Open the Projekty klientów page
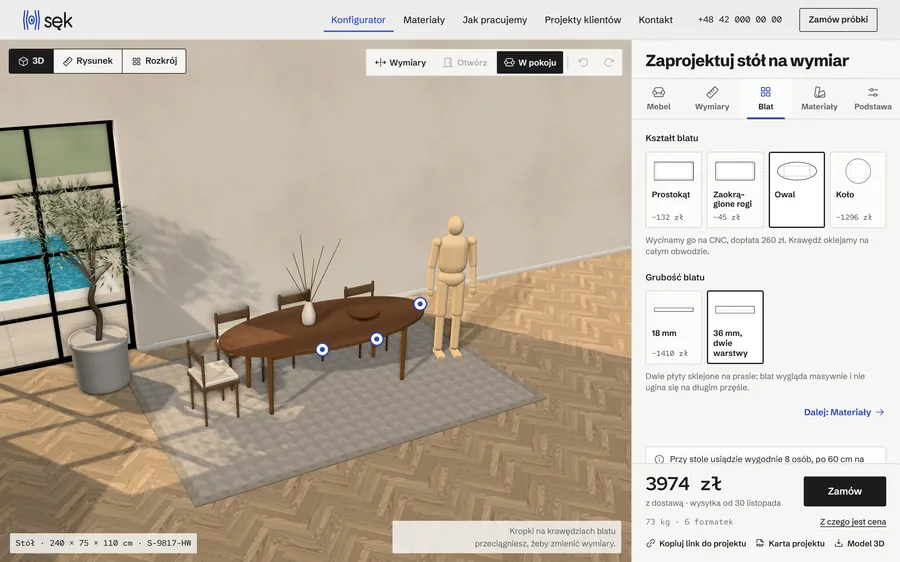Screen dimensions: 900x562 (x=583, y=20)
